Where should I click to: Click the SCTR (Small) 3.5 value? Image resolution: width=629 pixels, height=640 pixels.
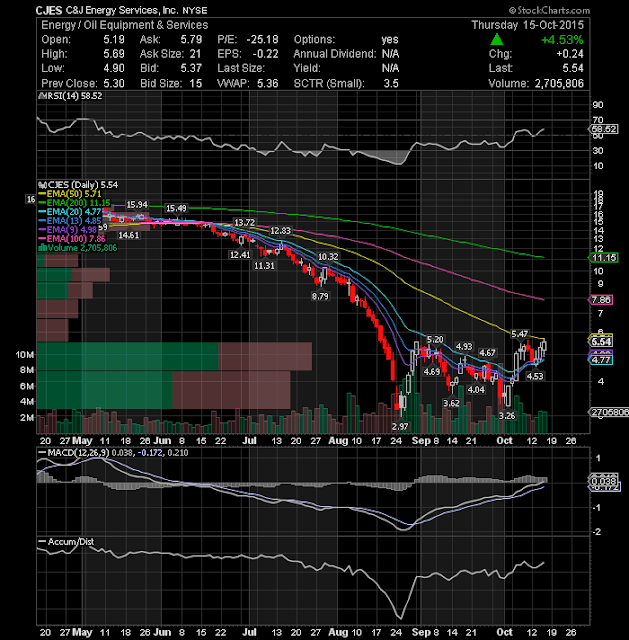pyautogui.click(x=391, y=83)
